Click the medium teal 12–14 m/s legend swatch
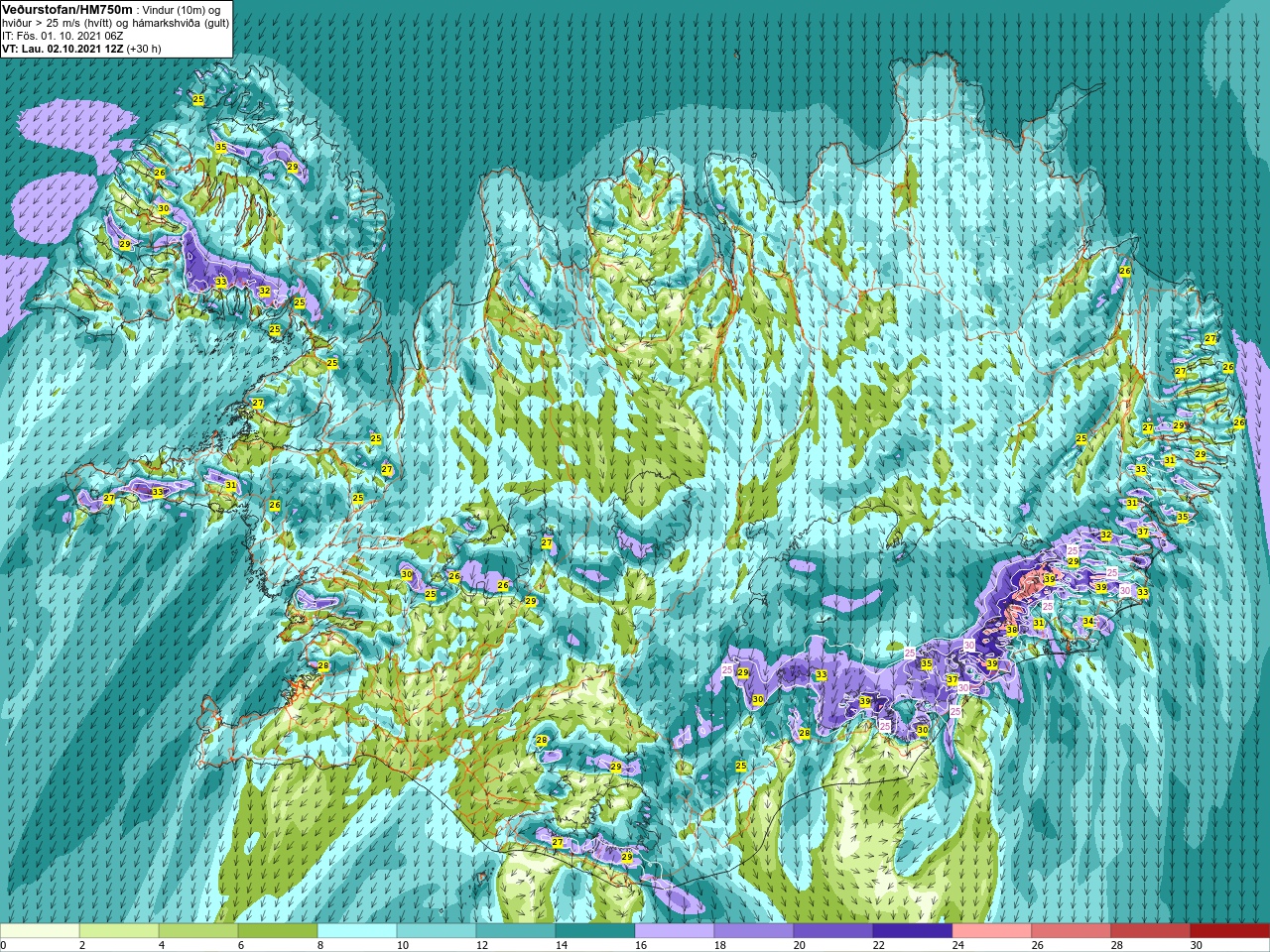The width and height of the screenshot is (1270, 952). [x=516, y=931]
